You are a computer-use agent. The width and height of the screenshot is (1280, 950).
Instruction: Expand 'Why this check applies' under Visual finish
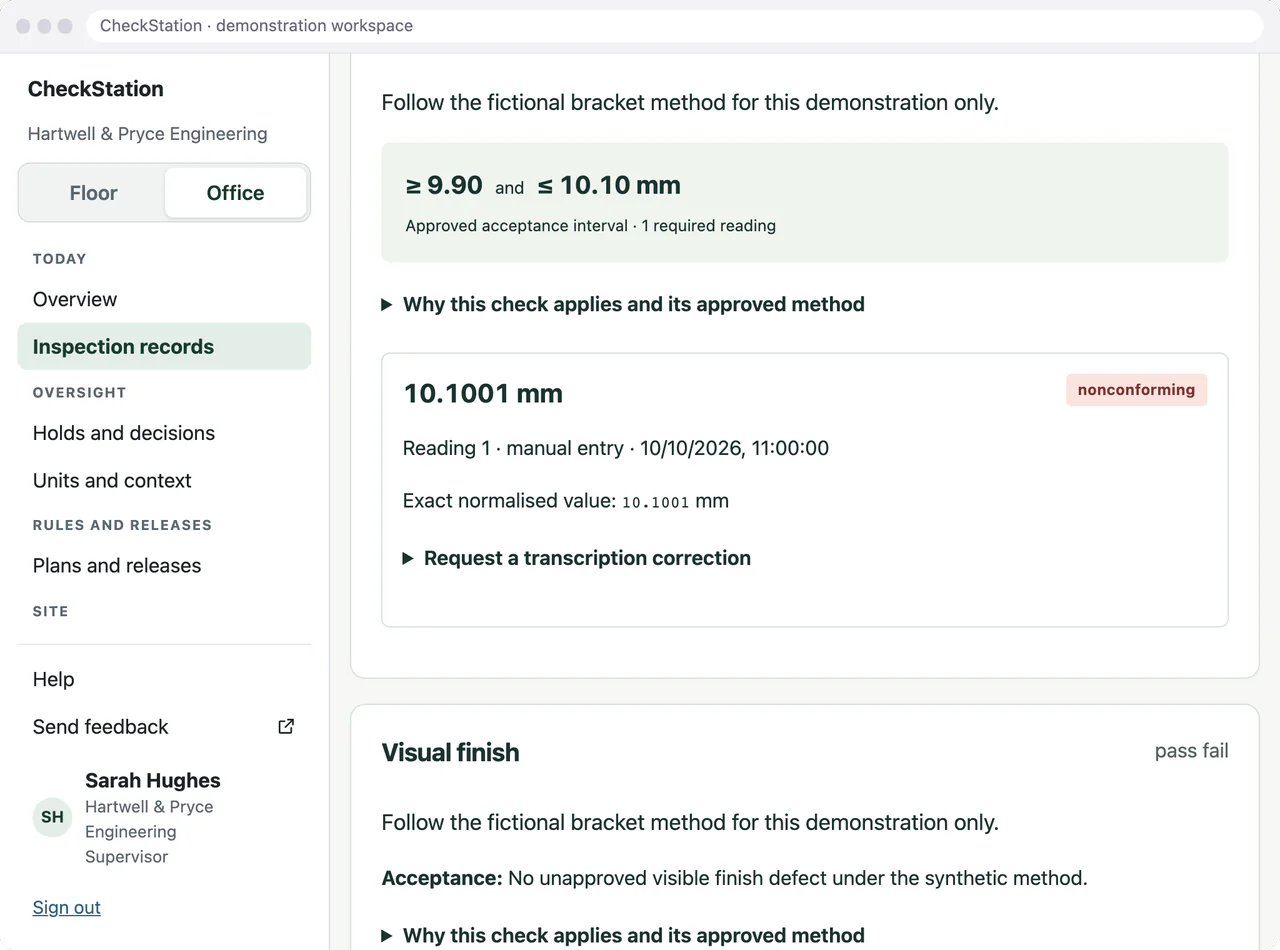pos(623,936)
